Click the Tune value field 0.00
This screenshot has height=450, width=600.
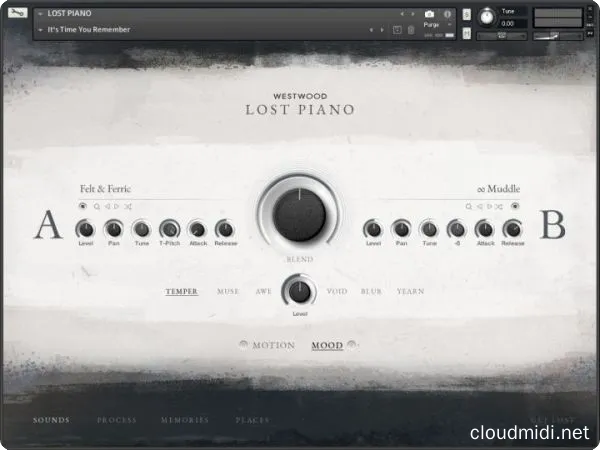coord(512,24)
